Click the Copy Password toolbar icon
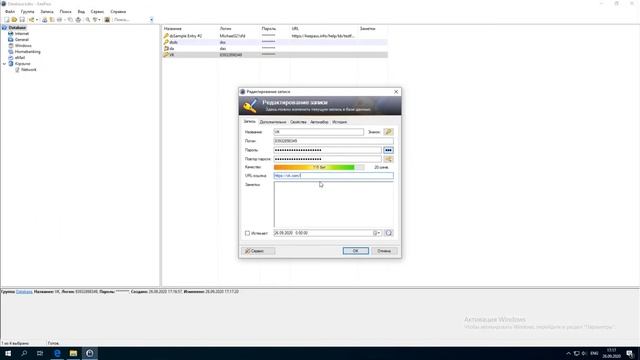The height and width of the screenshot is (360, 640). [x=52, y=20]
